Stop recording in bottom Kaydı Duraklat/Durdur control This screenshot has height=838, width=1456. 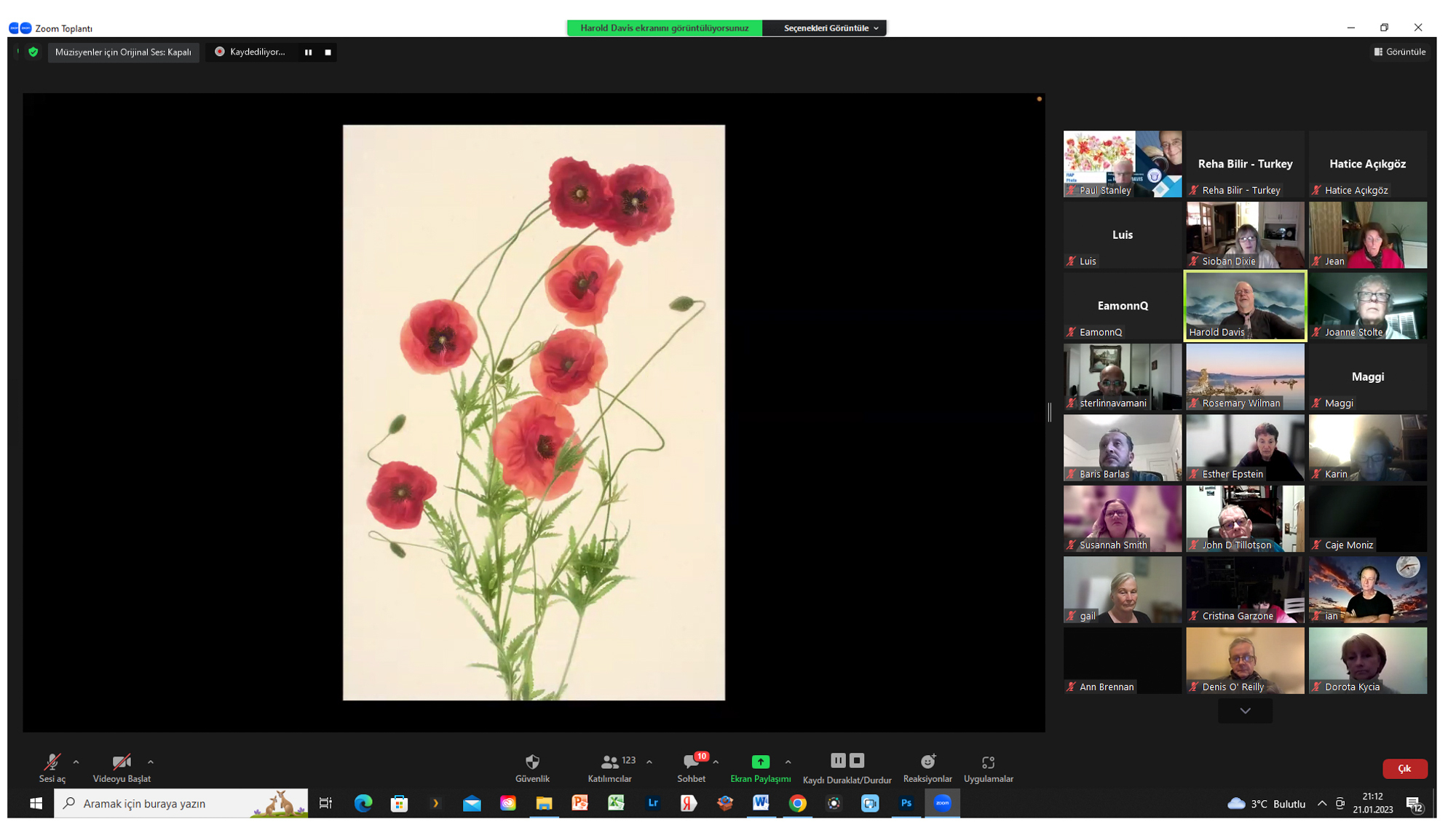coord(857,760)
